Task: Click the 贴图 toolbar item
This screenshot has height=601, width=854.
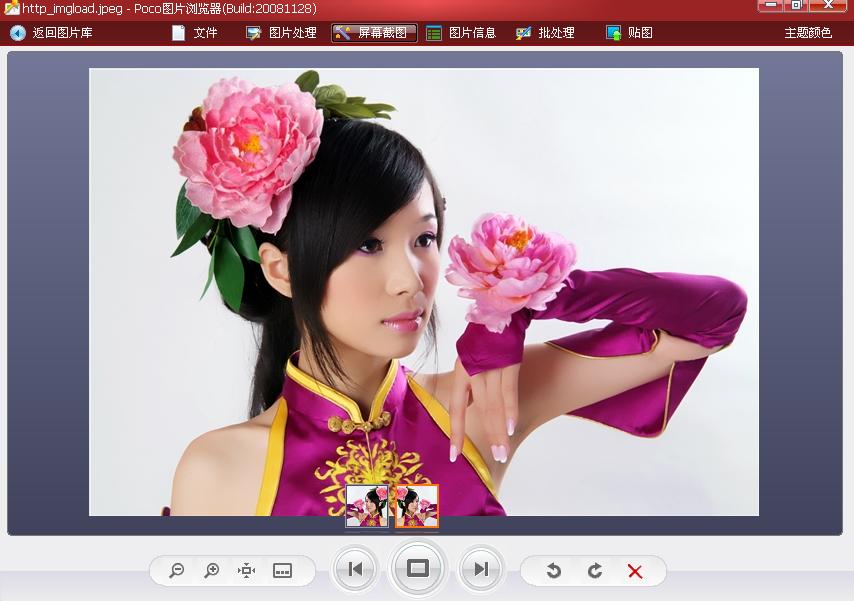Action: click(x=630, y=33)
